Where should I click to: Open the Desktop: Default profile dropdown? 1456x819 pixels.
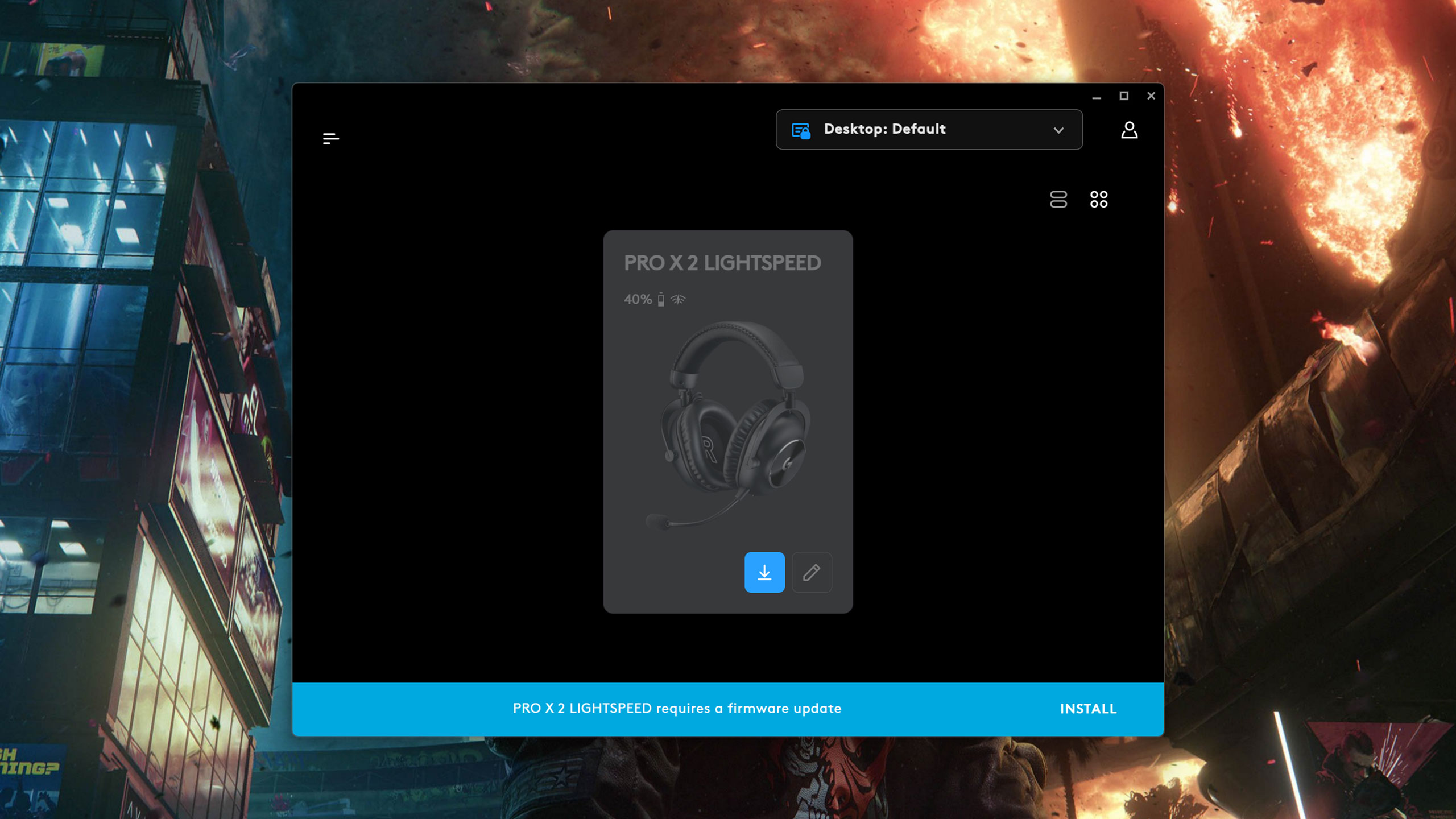pos(929,130)
